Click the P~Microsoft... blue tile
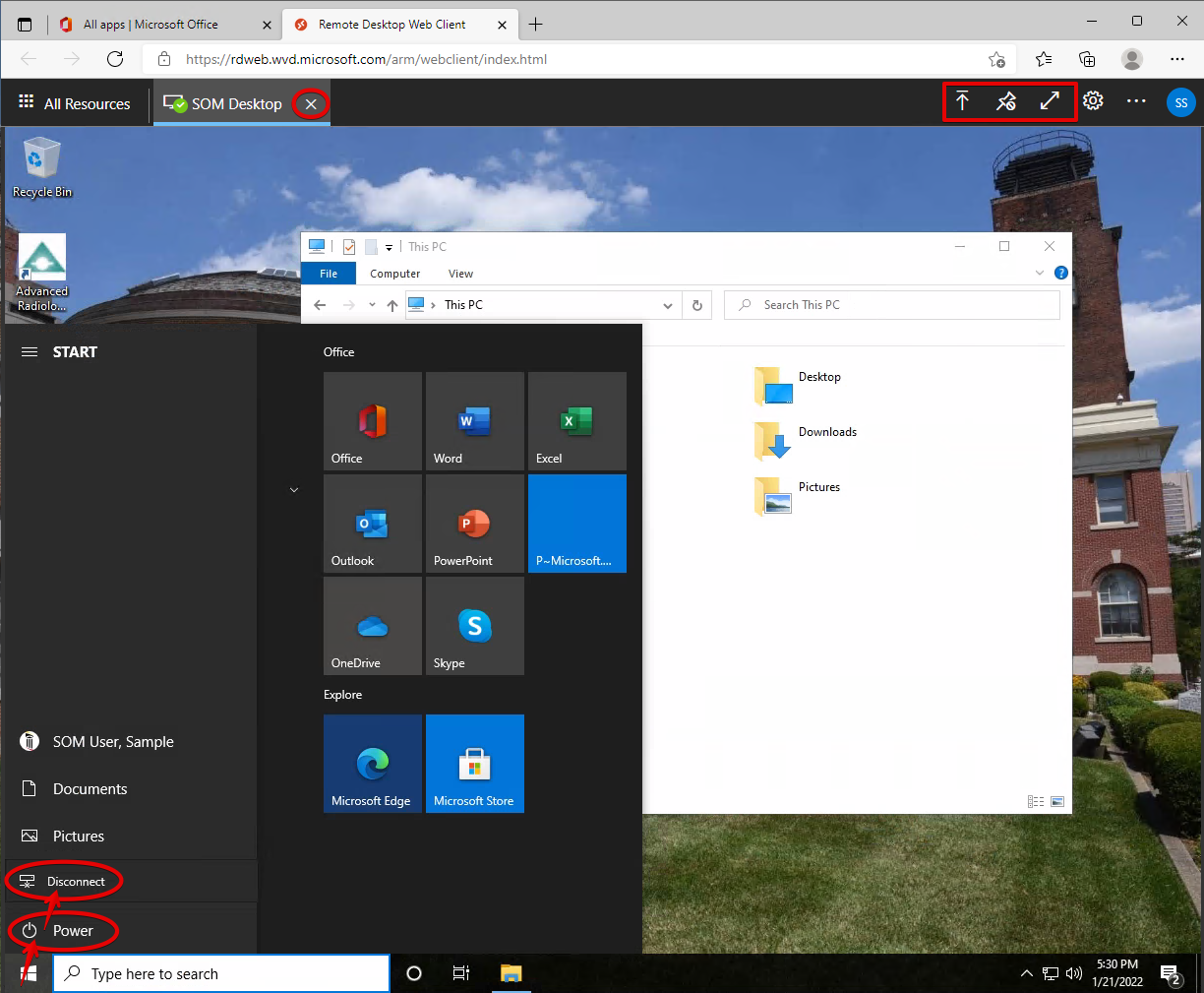The width and height of the screenshot is (1204, 993). tap(577, 524)
